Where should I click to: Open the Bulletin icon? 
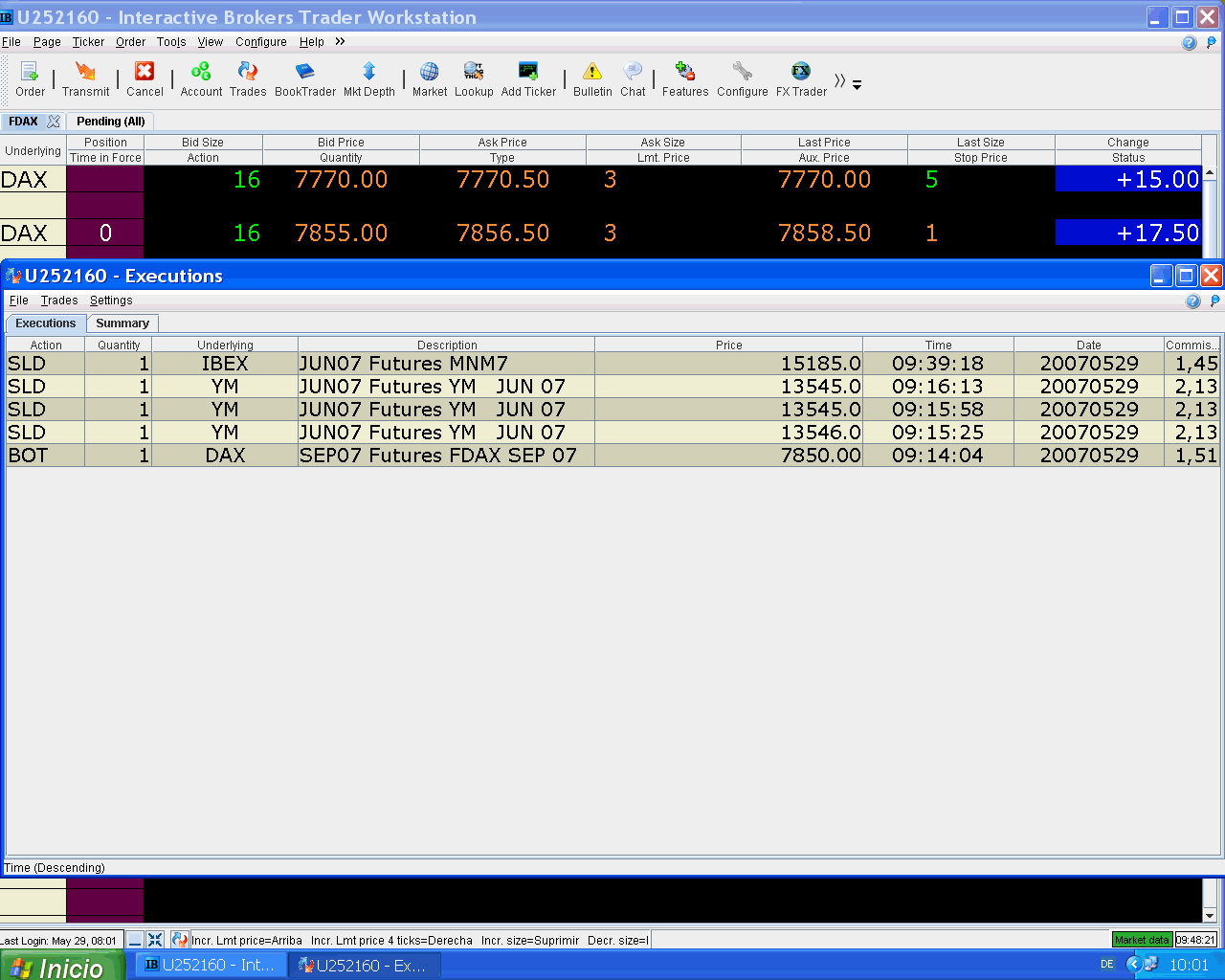pos(592,79)
